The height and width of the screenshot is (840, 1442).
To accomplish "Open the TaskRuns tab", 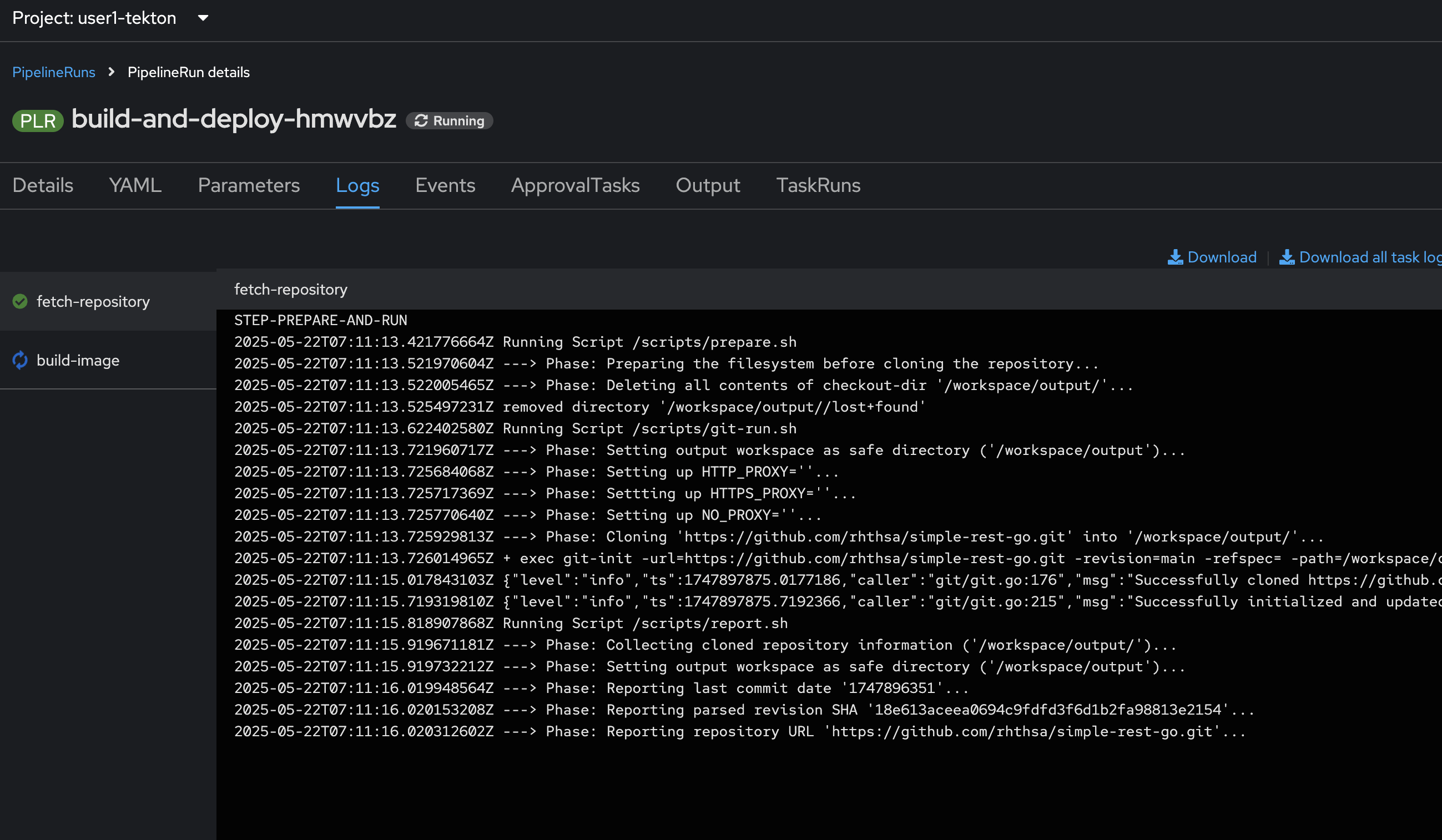I will pyautogui.click(x=818, y=185).
